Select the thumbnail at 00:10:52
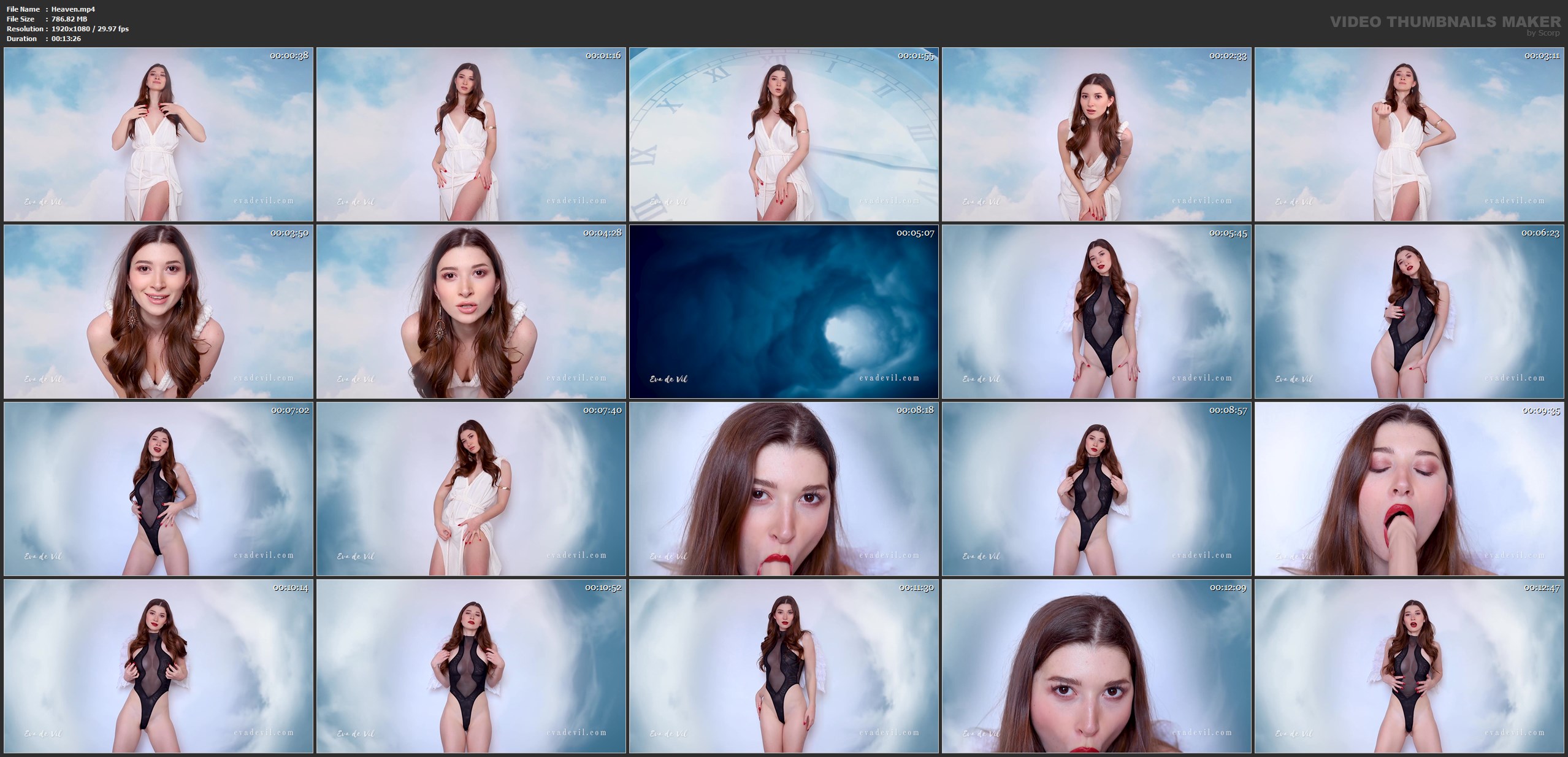This screenshot has height=757, width=1568. pyautogui.click(x=471, y=666)
